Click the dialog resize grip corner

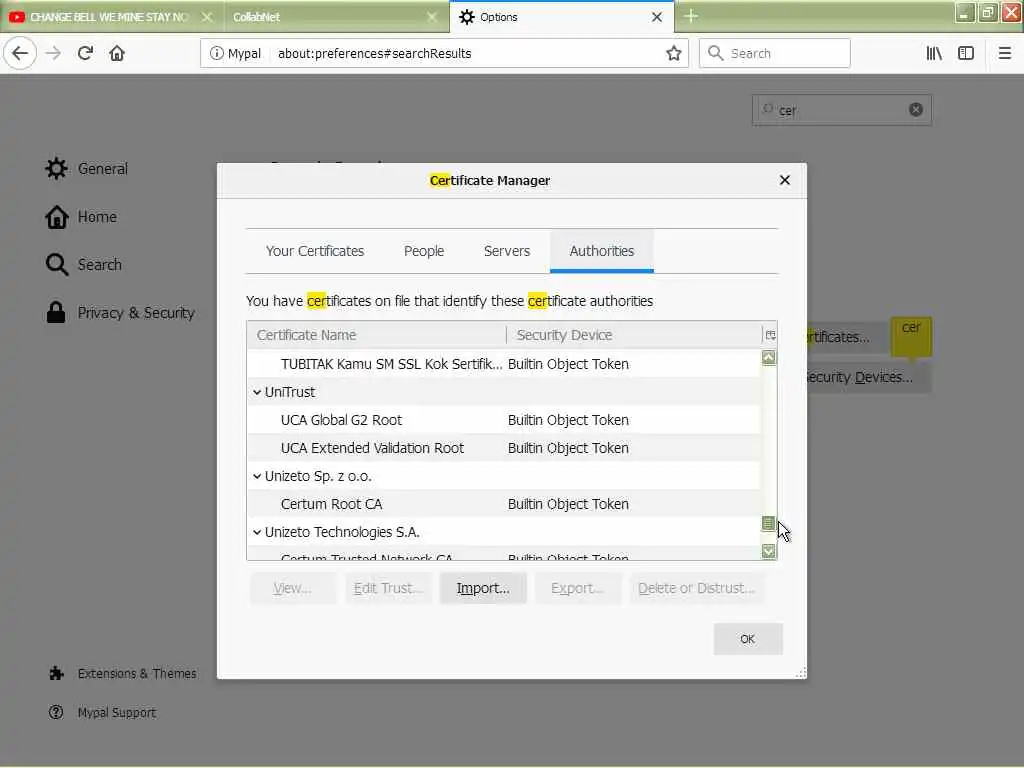click(801, 673)
